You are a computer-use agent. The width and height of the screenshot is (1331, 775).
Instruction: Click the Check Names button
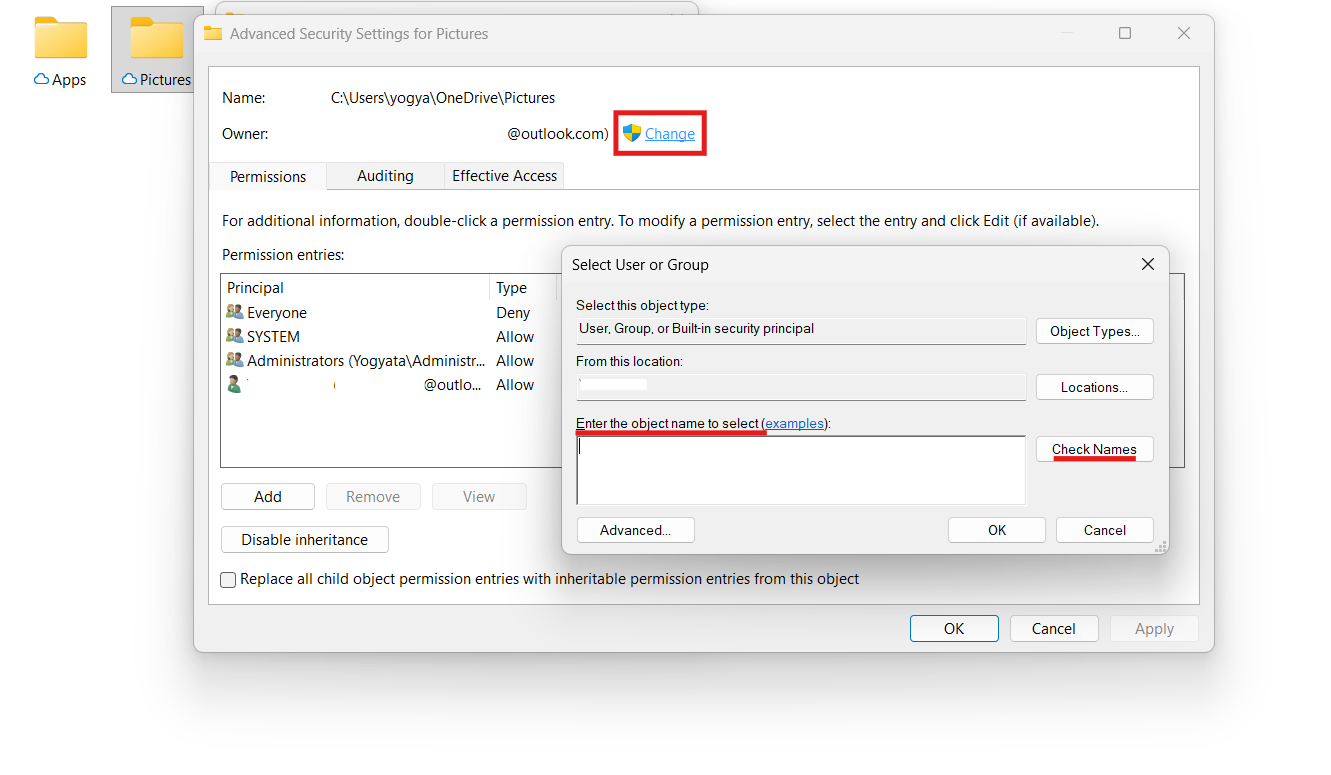pos(1094,448)
